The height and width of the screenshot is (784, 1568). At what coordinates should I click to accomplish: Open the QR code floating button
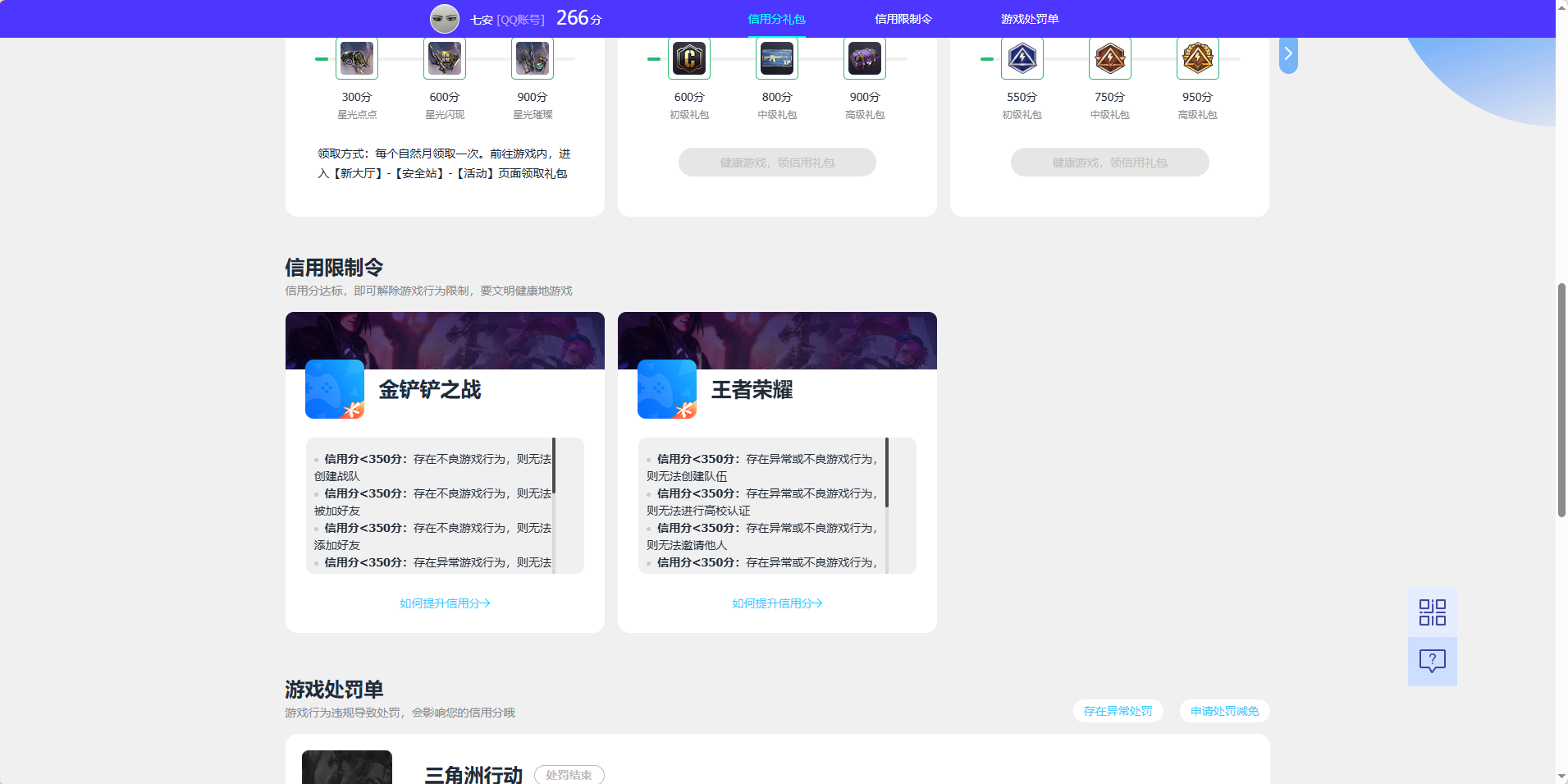(x=1433, y=612)
